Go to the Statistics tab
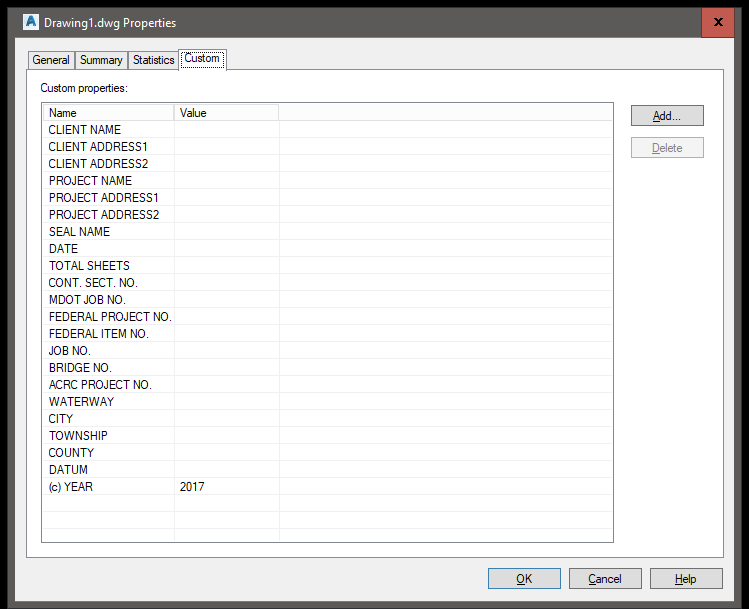Image resolution: width=749 pixels, height=609 pixels. click(153, 60)
